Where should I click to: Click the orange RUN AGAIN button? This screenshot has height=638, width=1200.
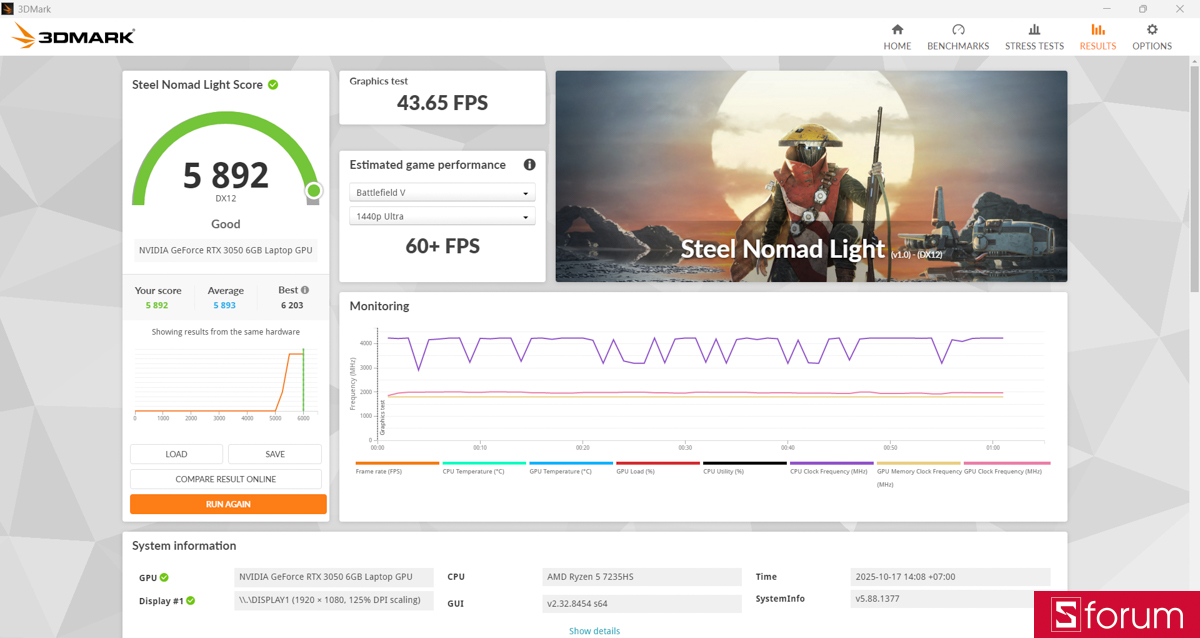tap(228, 504)
